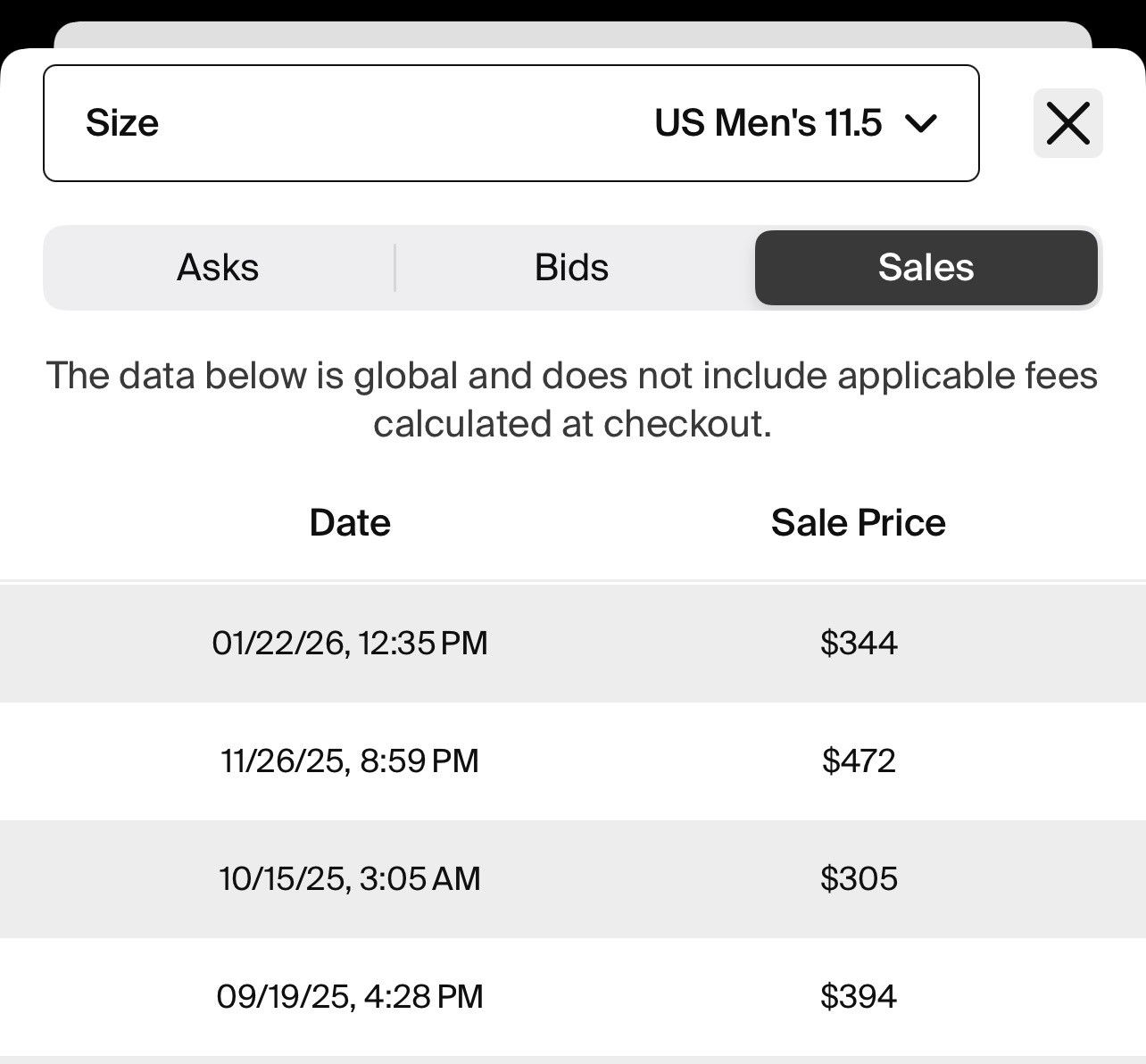Image resolution: width=1146 pixels, height=1064 pixels.
Task: Close the sales history panel
Action: tap(1068, 123)
